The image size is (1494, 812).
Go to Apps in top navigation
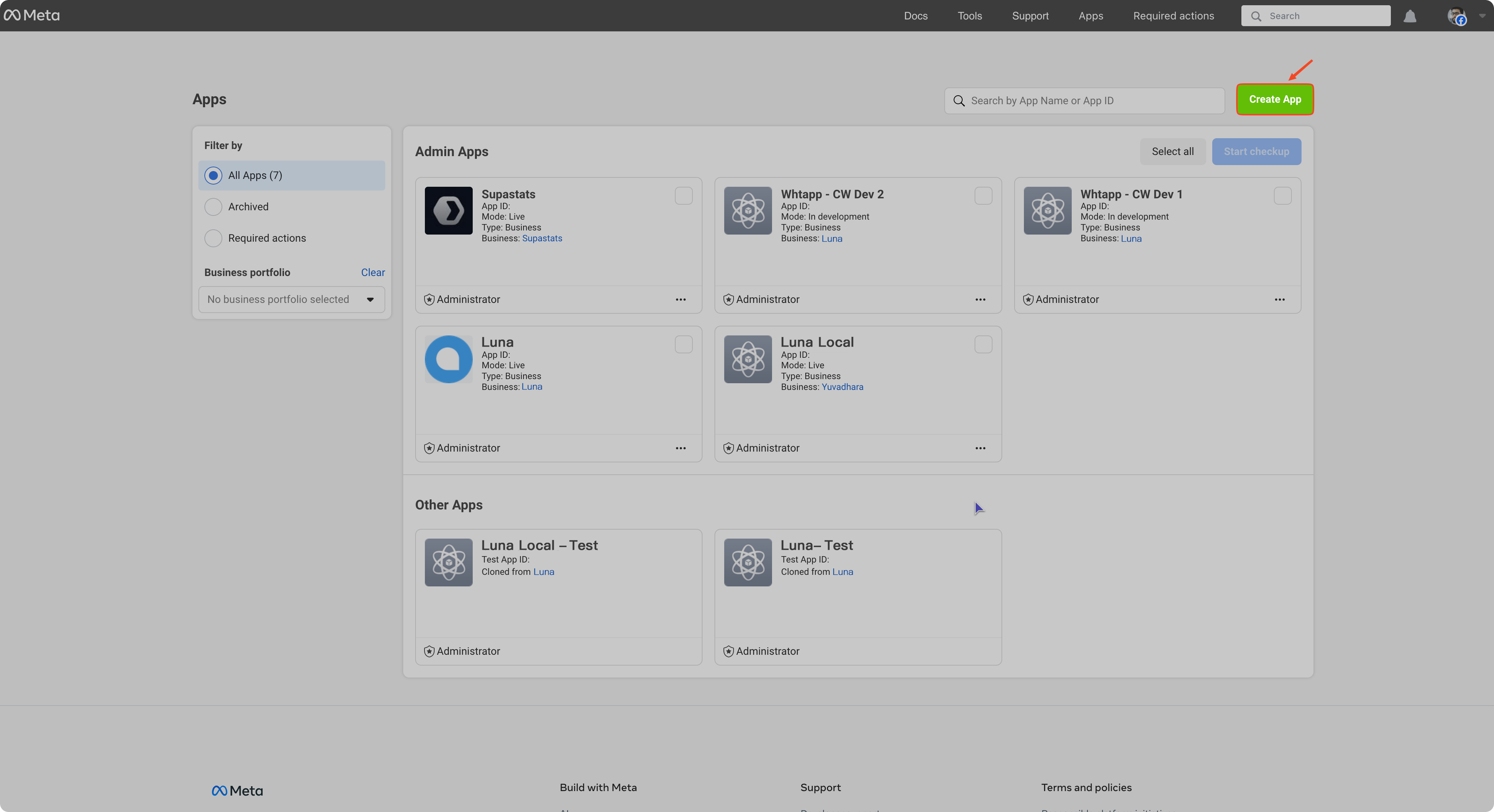click(x=1090, y=16)
